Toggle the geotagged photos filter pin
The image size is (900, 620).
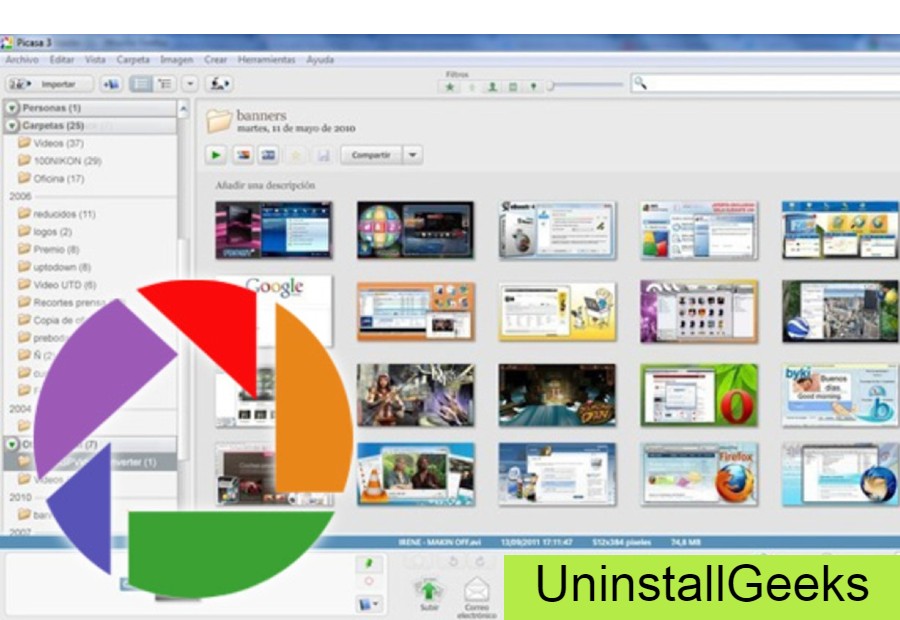click(533, 87)
